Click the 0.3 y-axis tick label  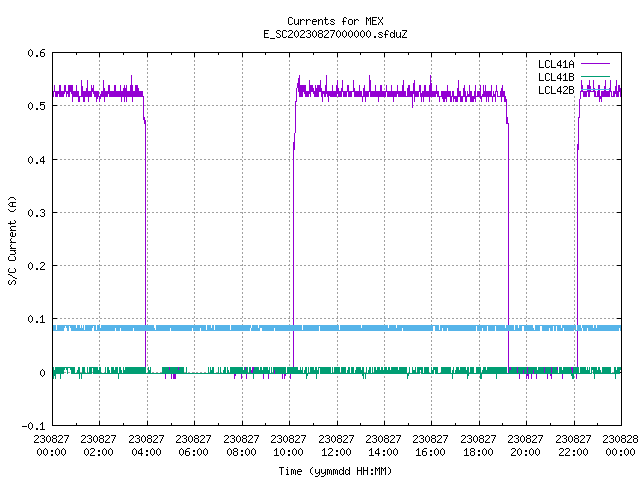tap(36, 213)
